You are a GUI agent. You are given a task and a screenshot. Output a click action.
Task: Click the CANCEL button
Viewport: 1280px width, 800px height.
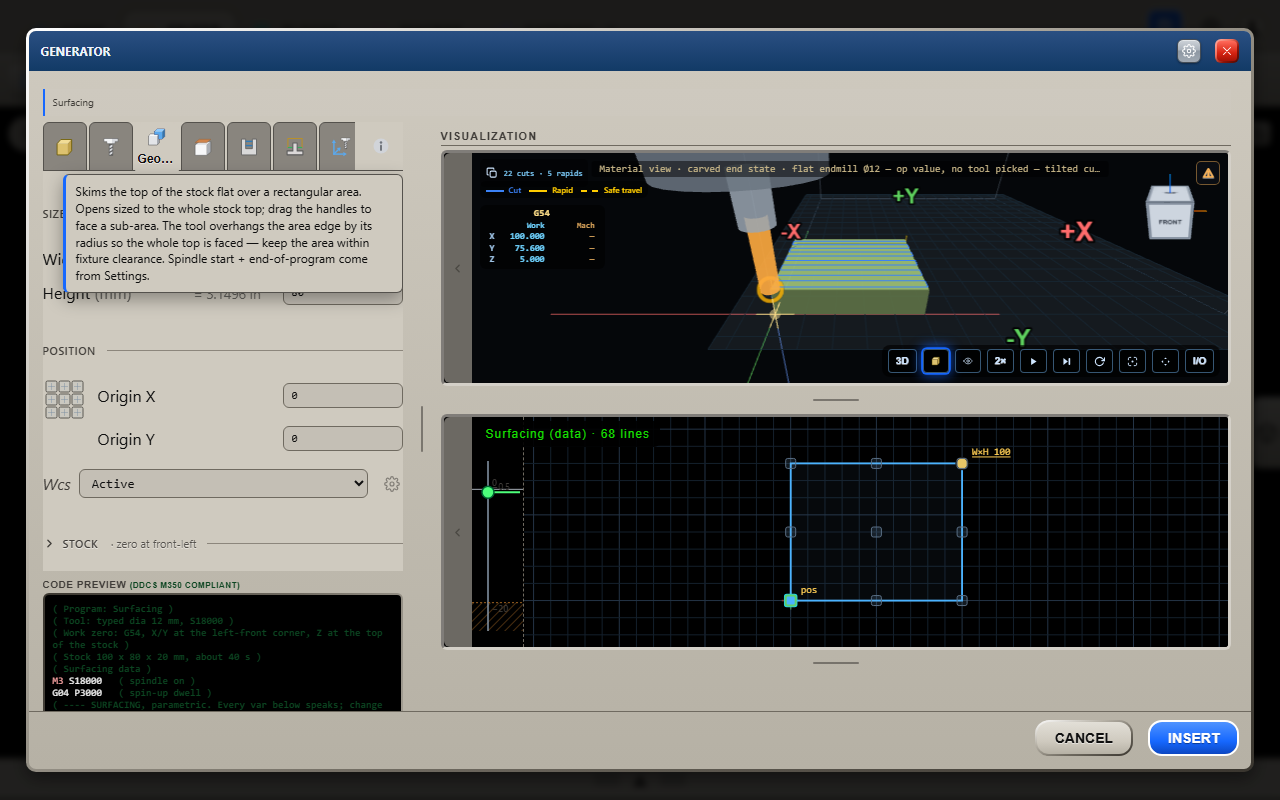(1083, 738)
